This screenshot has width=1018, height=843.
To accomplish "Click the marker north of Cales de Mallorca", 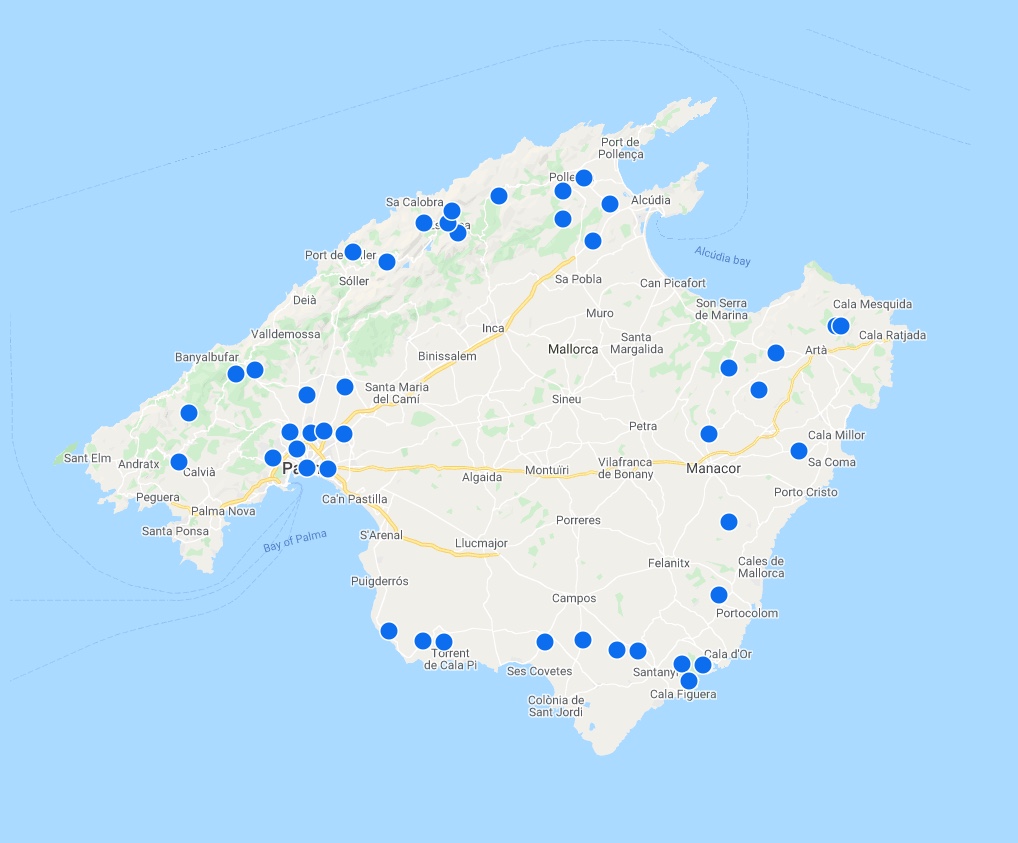I will [729, 522].
